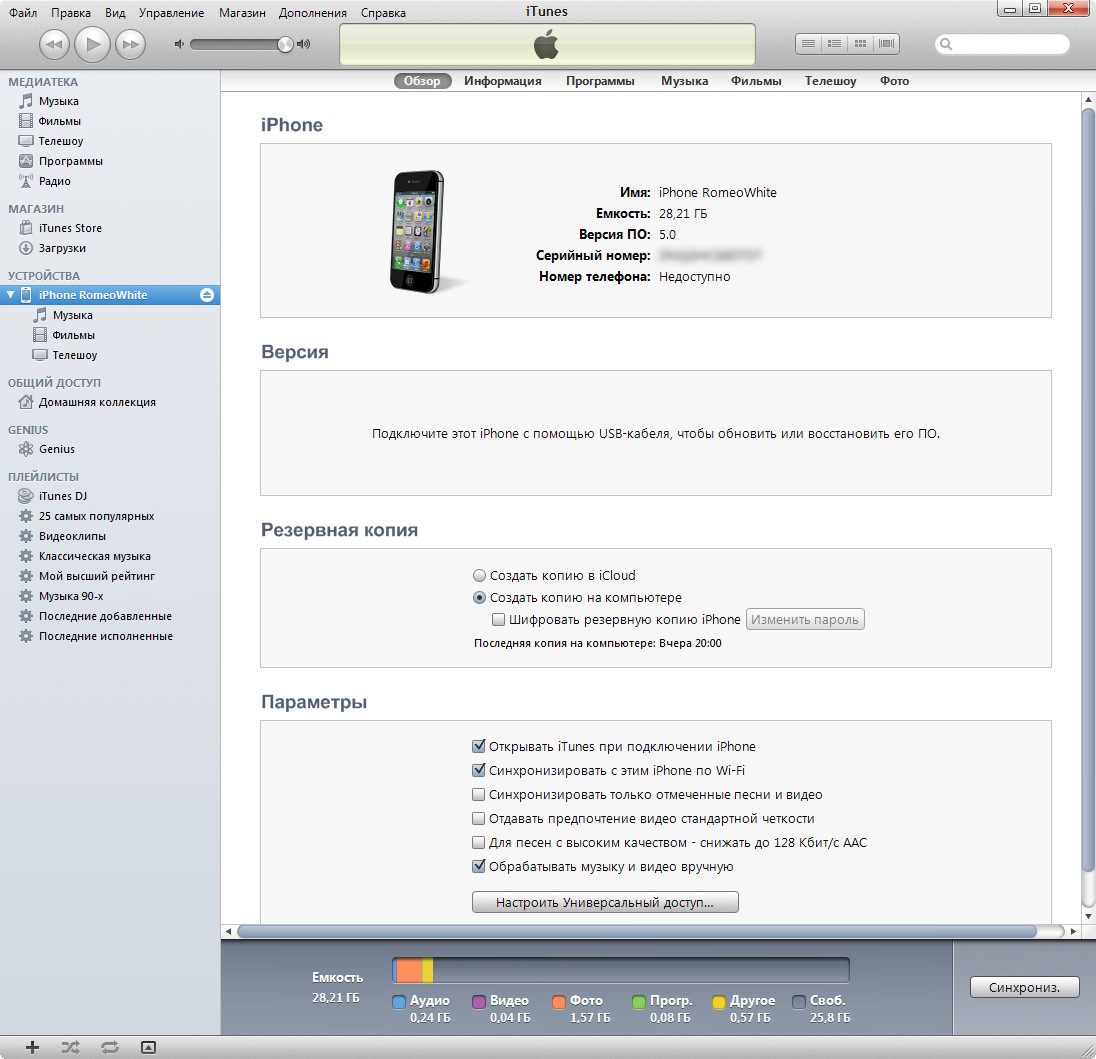The image size is (1096, 1059).
Task: Open the Справка menu
Action: [x=383, y=13]
